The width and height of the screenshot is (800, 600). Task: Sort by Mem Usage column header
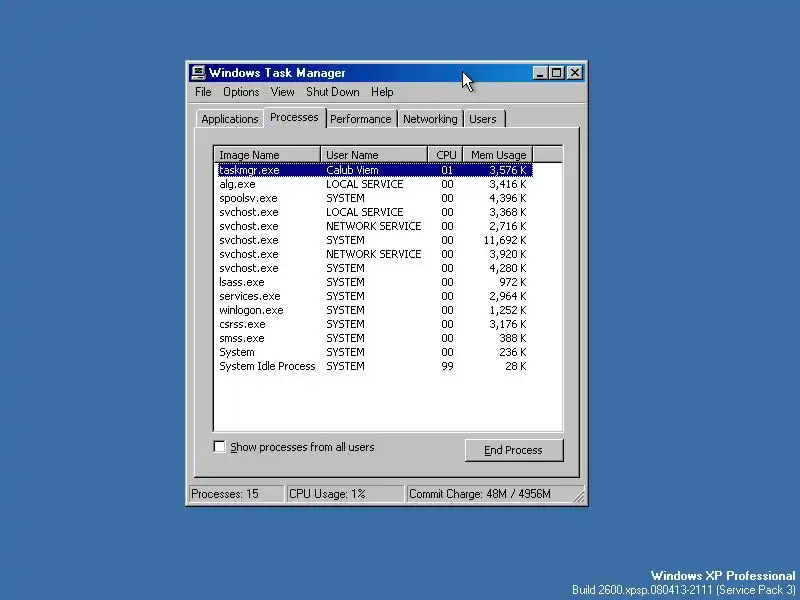coord(498,155)
